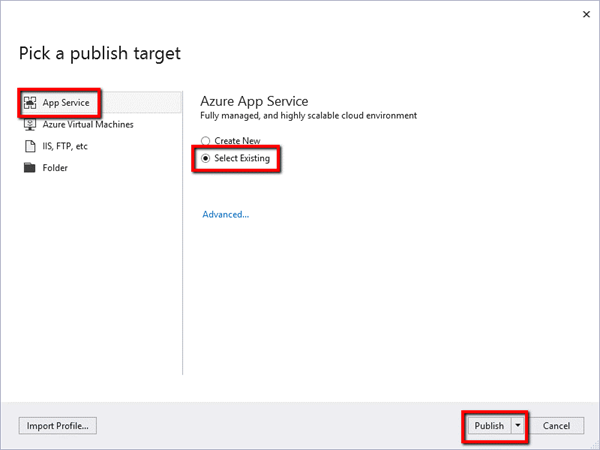Choose Azure Virtual Machines target

pos(88,124)
